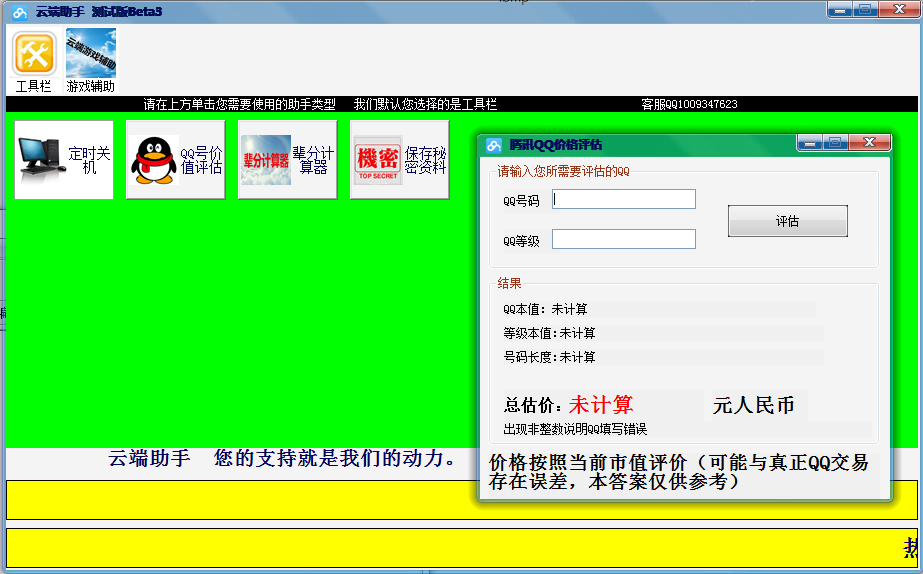Image resolution: width=923 pixels, height=574 pixels.
Task: Open the 辈分计算器 calculator tool
Action: (x=287, y=160)
